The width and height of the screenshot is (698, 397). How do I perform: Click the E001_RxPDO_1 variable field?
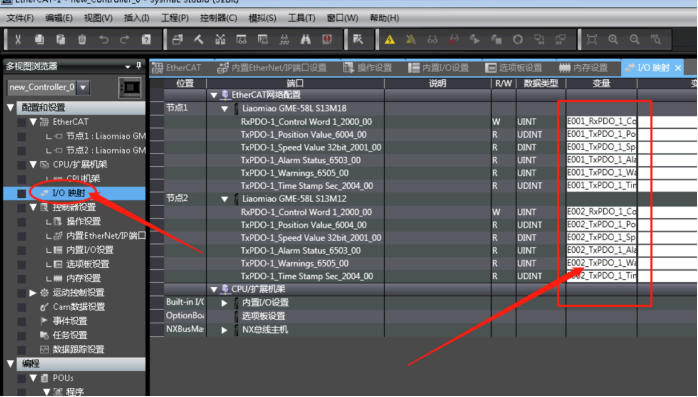(601, 122)
